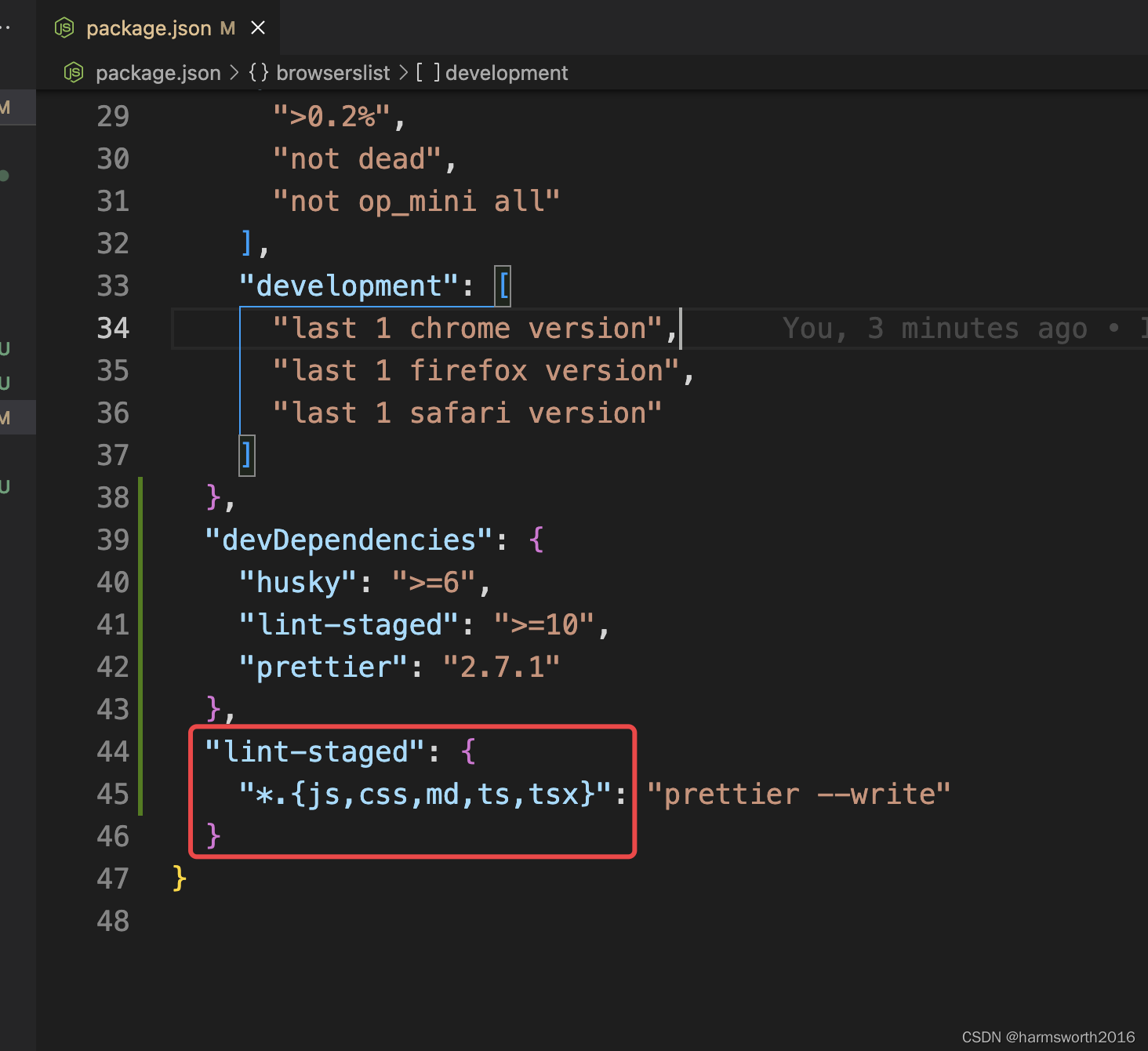Click line number 44 in the gutter
The height and width of the screenshot is (1051, 1148).
[113, 751]
